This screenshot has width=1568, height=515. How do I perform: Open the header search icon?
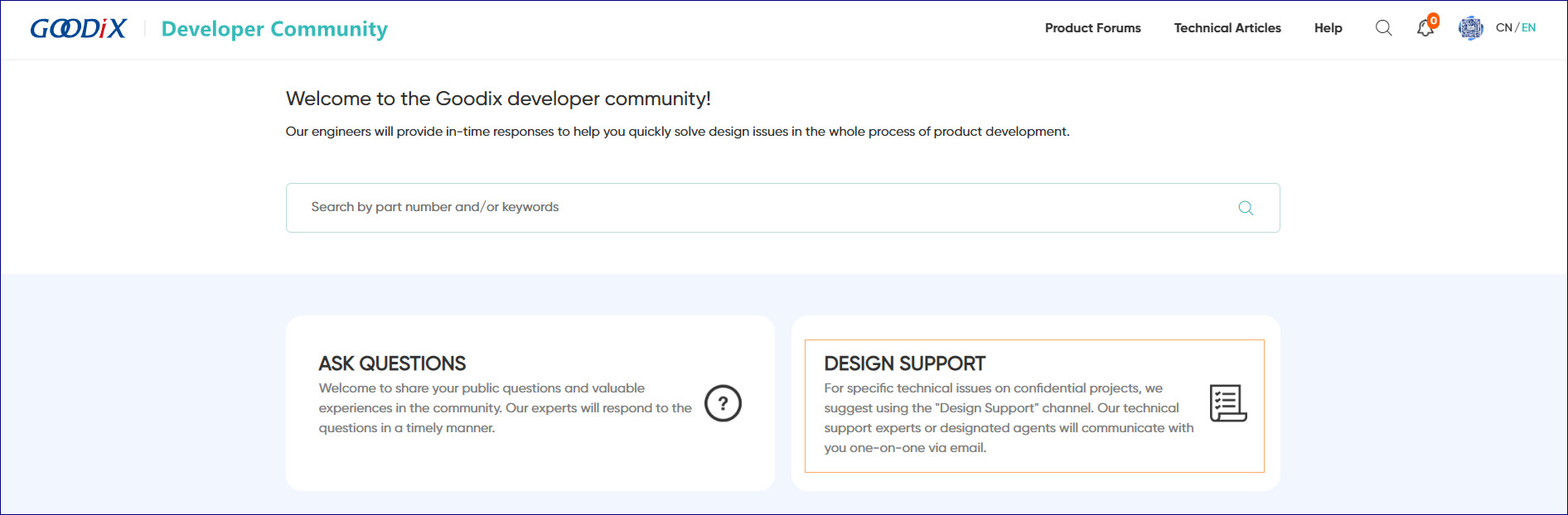1383,28
